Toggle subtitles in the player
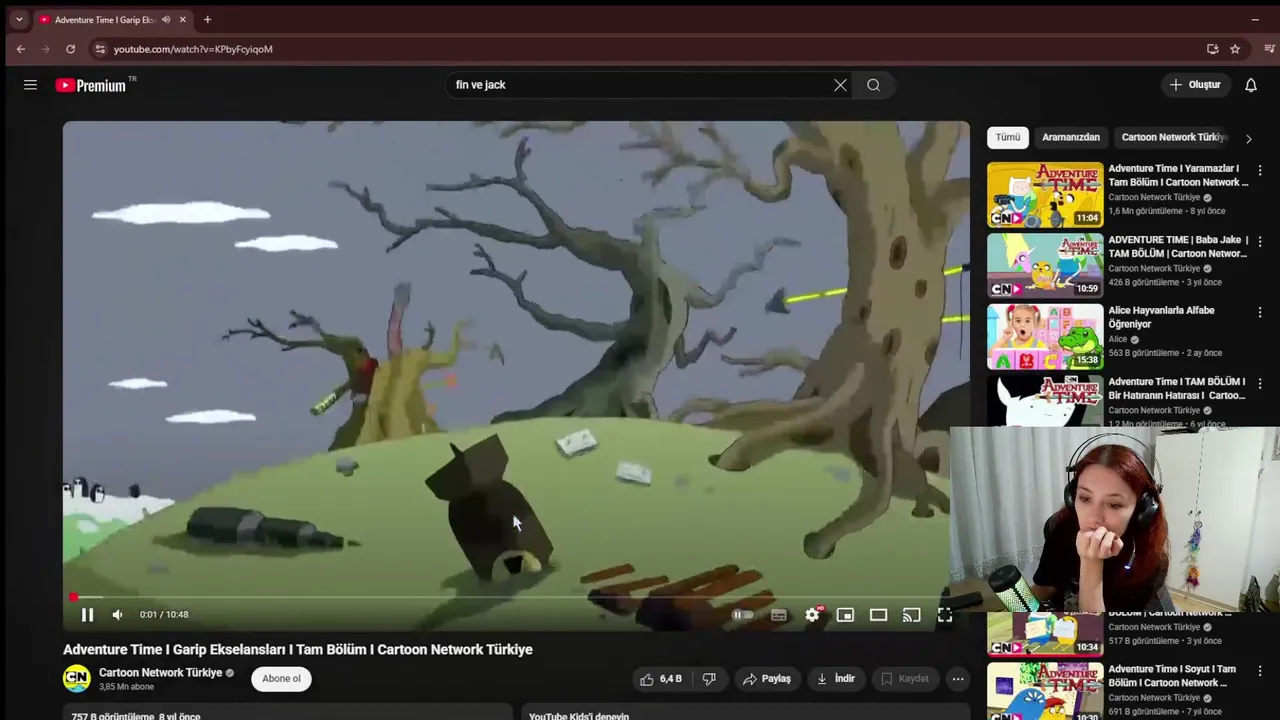Screen dimensions: 1280x720 (x=778, y=615)
